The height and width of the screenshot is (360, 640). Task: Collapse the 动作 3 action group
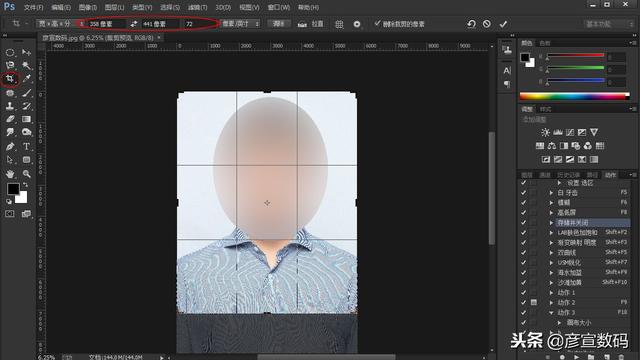point(551,313)
